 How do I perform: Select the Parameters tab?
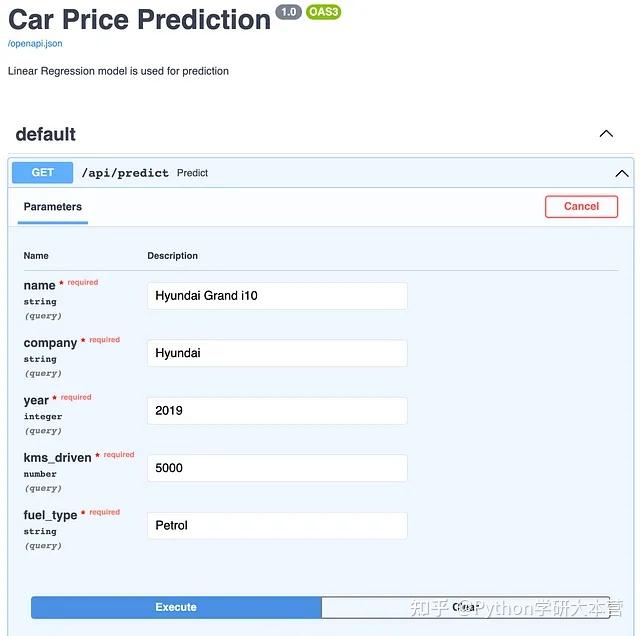(53, 207)
